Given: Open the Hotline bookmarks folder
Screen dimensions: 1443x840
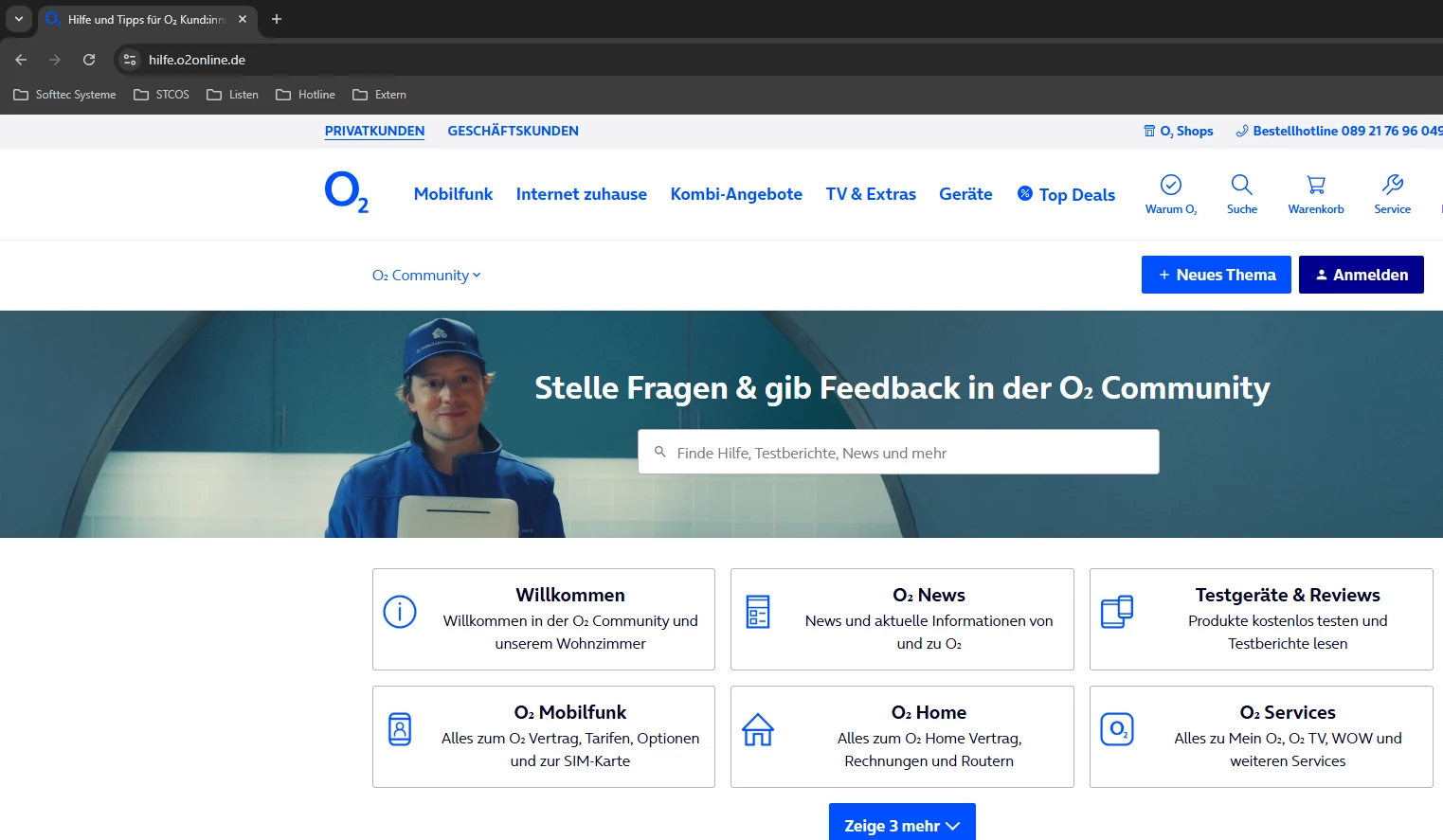Looking at the screenshot, I should click(305, 95).
